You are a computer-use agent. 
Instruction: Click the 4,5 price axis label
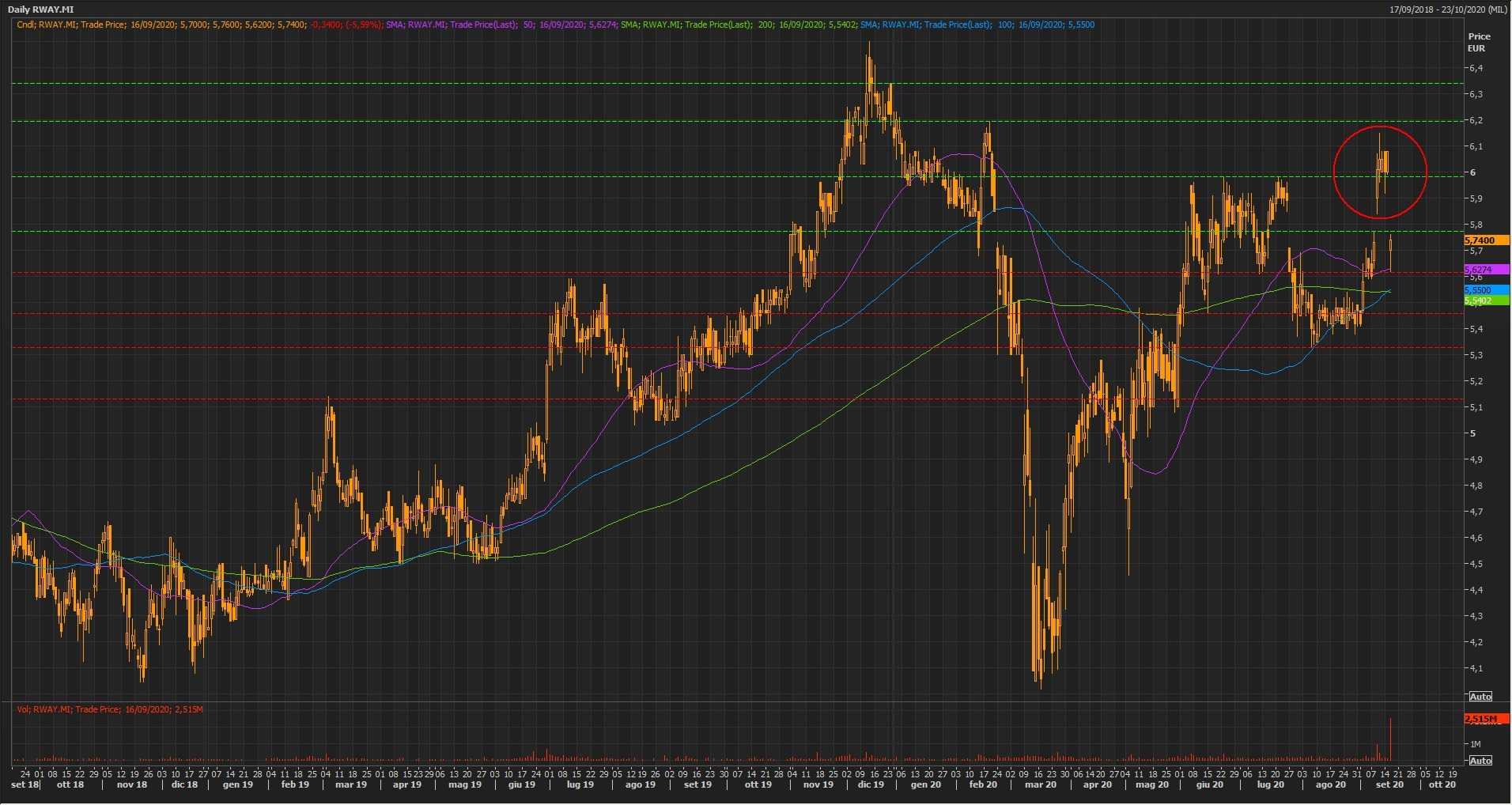pyautogui.click(x=1476, y=564)
